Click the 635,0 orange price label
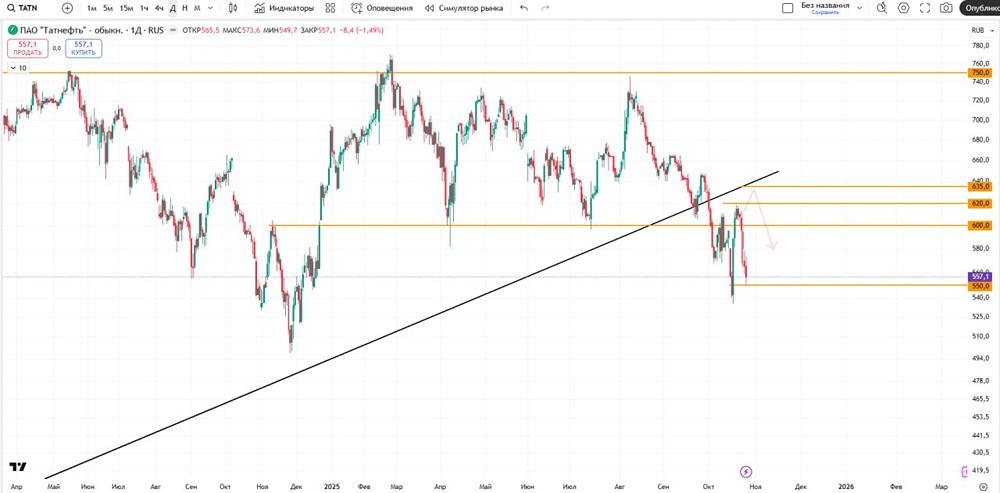Image resolution: width=1000 pixels, height=493 pixels. 980,187
